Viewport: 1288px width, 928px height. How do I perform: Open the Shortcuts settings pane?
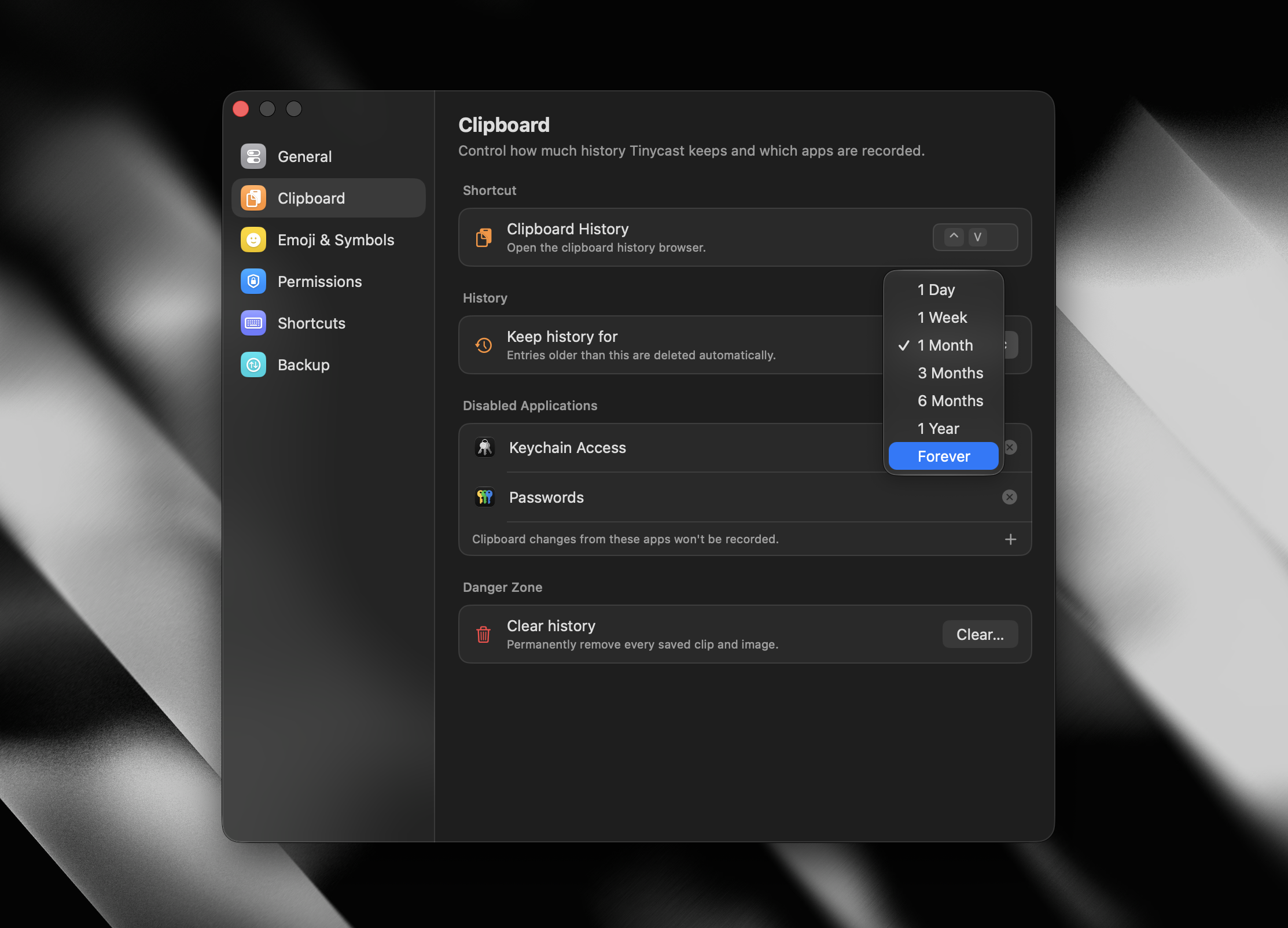point(328,323)
